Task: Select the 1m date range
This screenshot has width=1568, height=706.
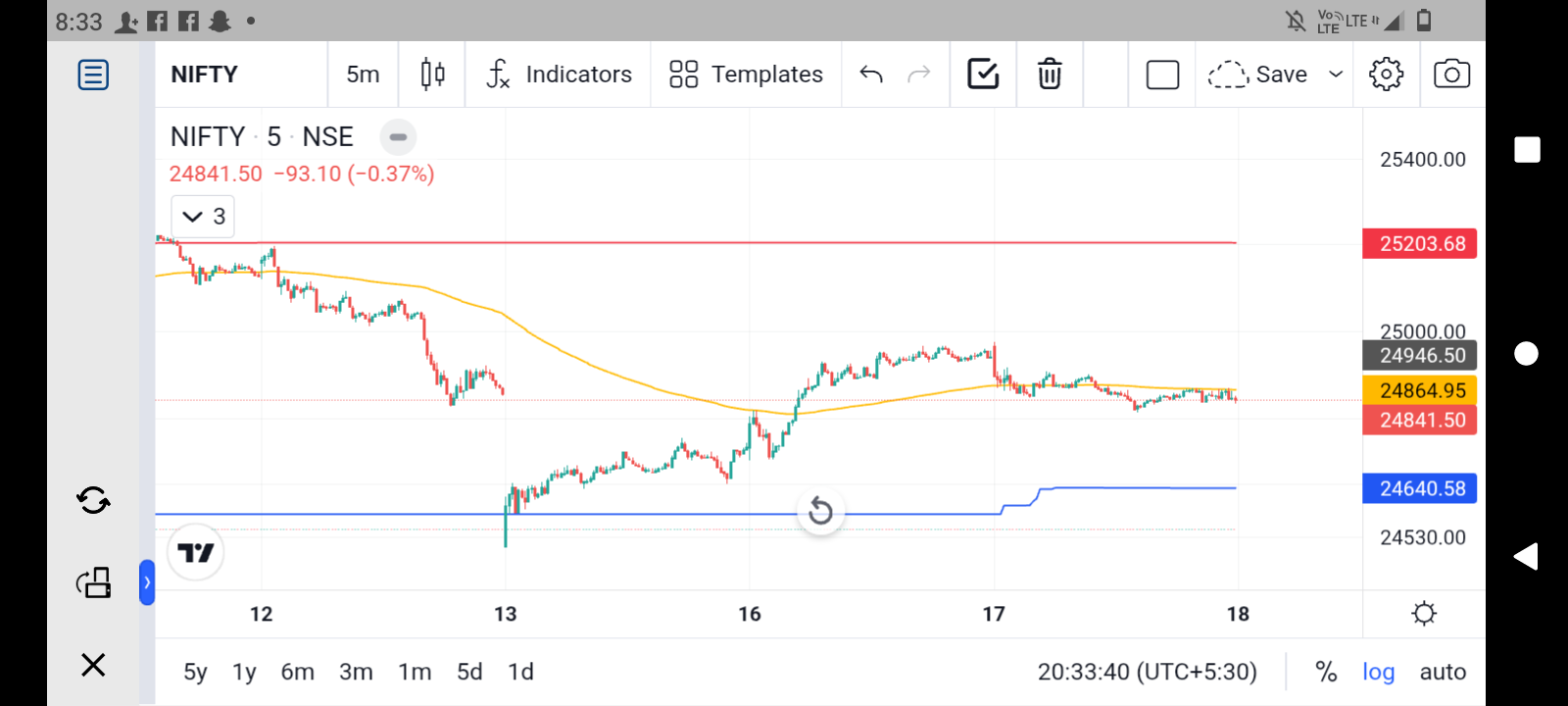Action: pyautogui.click(x=415, y=672)
